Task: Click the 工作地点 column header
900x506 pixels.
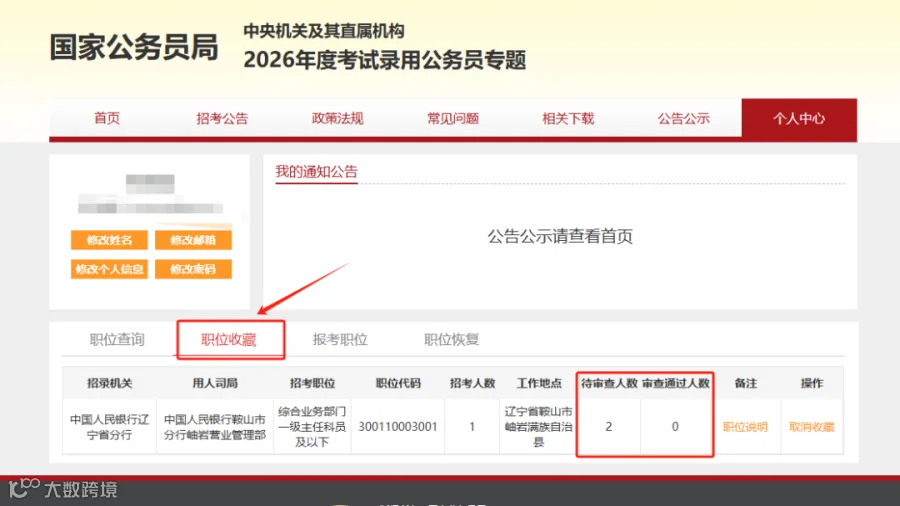Action: click(538, 383)
